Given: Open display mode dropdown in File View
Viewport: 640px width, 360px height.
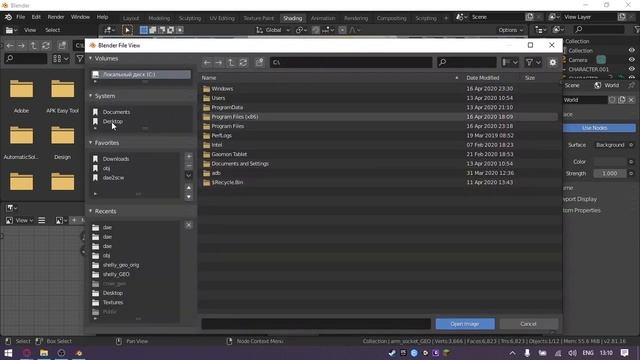Looking at the screenshot, I should [x=510, y=62].
